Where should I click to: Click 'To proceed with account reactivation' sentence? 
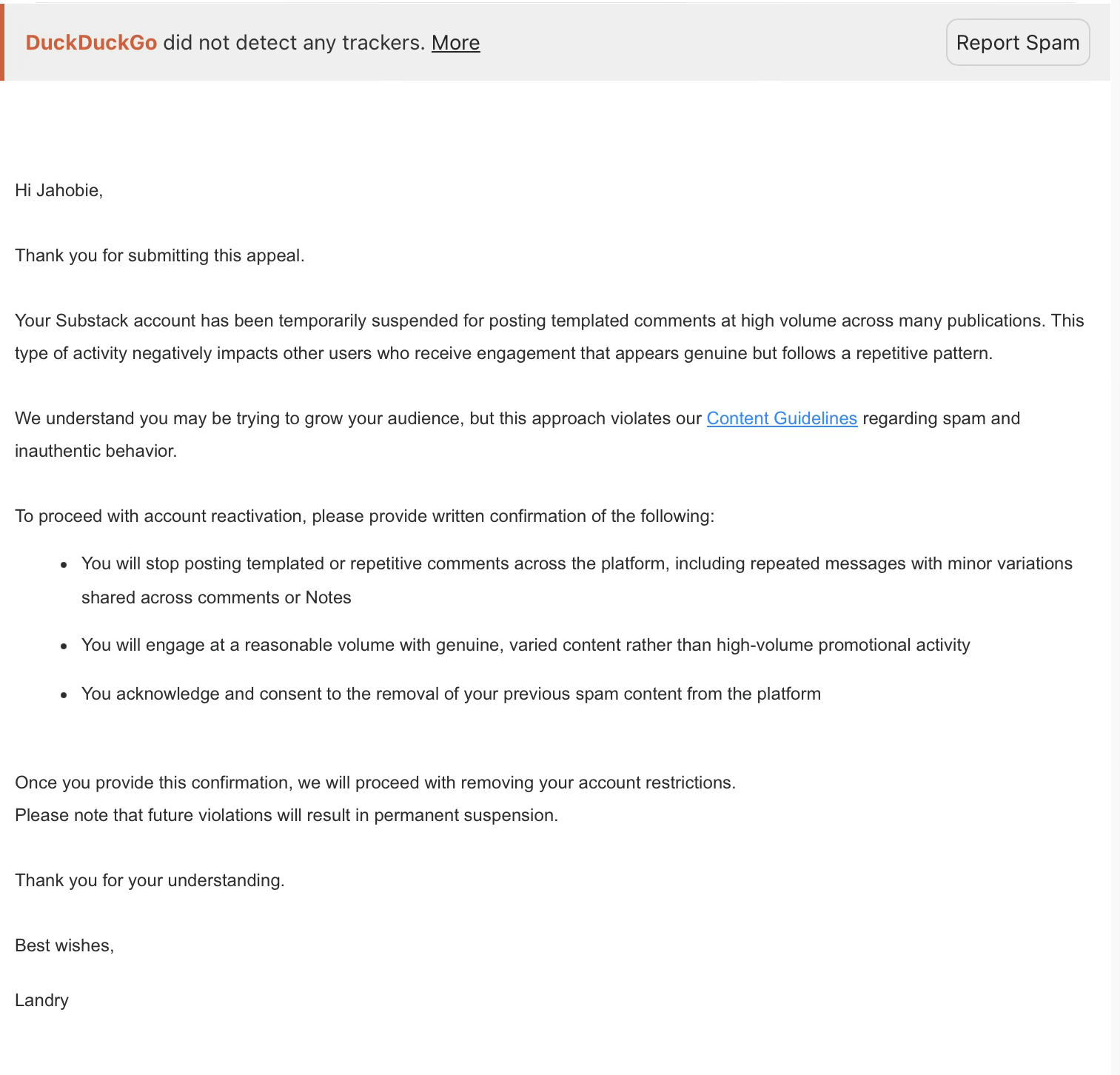[x=364, y=516]
